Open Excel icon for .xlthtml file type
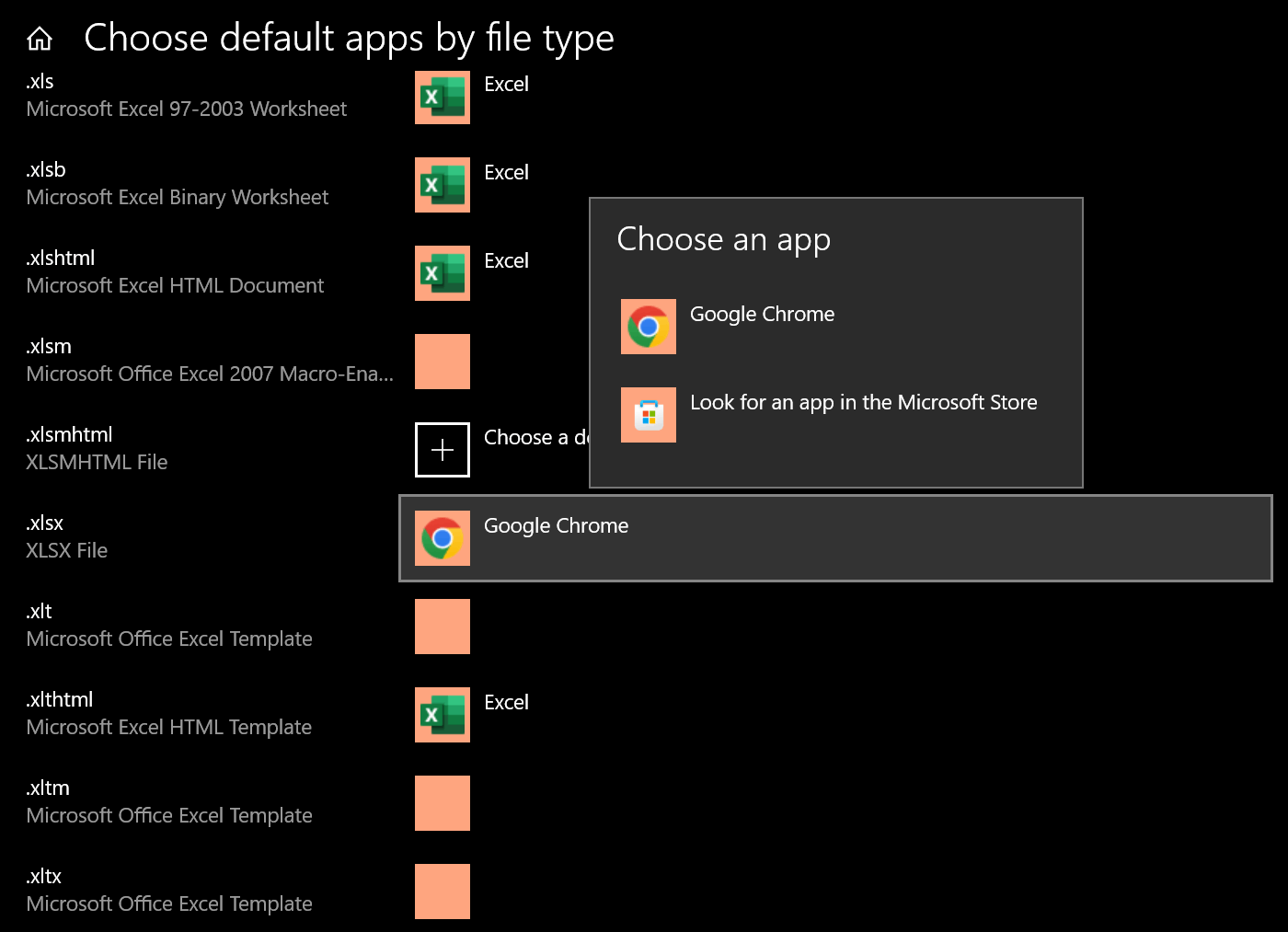The height and width of the screenshot is (932, 1288). click(443, 715)
